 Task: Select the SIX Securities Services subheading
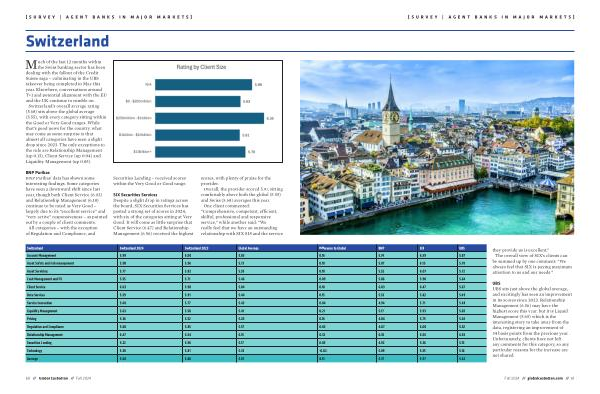135,195
